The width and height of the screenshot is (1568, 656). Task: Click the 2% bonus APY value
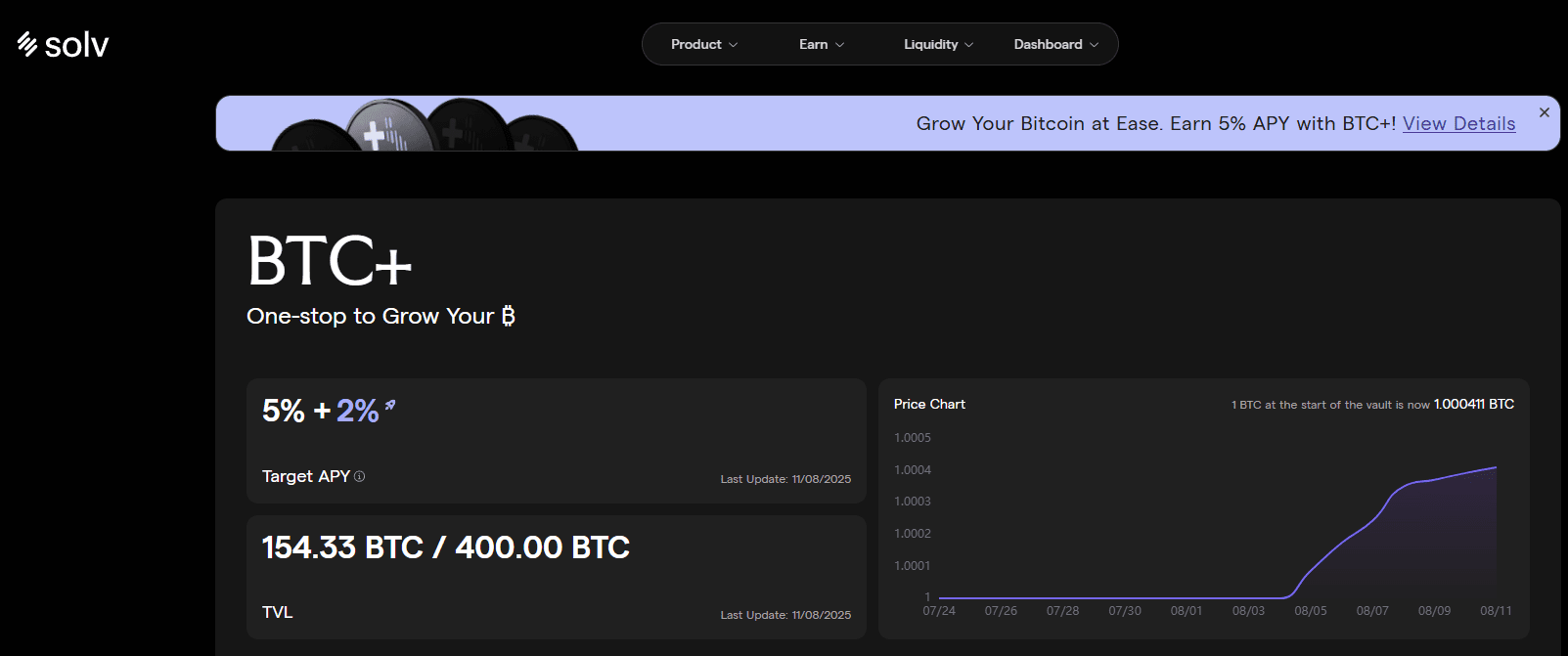click(x=357, y=411)
